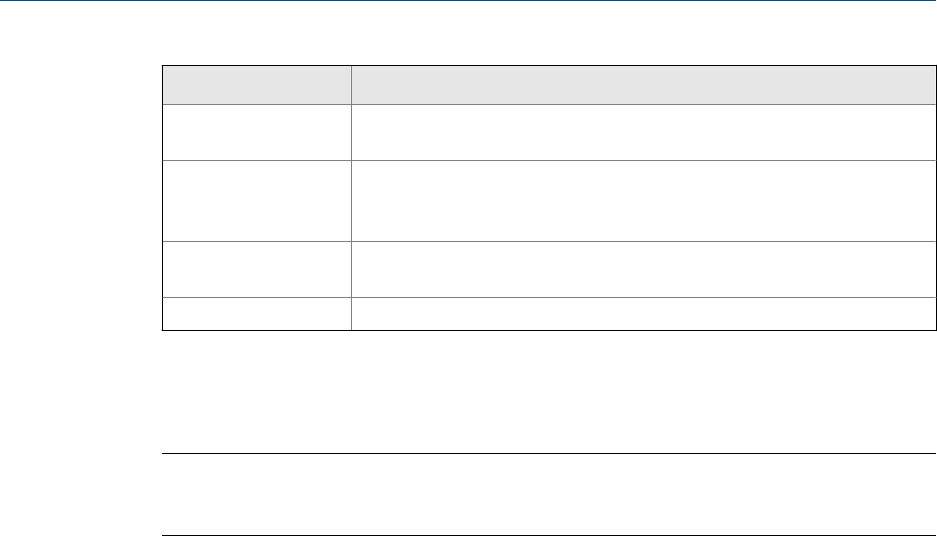
Task: Click the column divider in the gray header row
Action: coord(351,85)
